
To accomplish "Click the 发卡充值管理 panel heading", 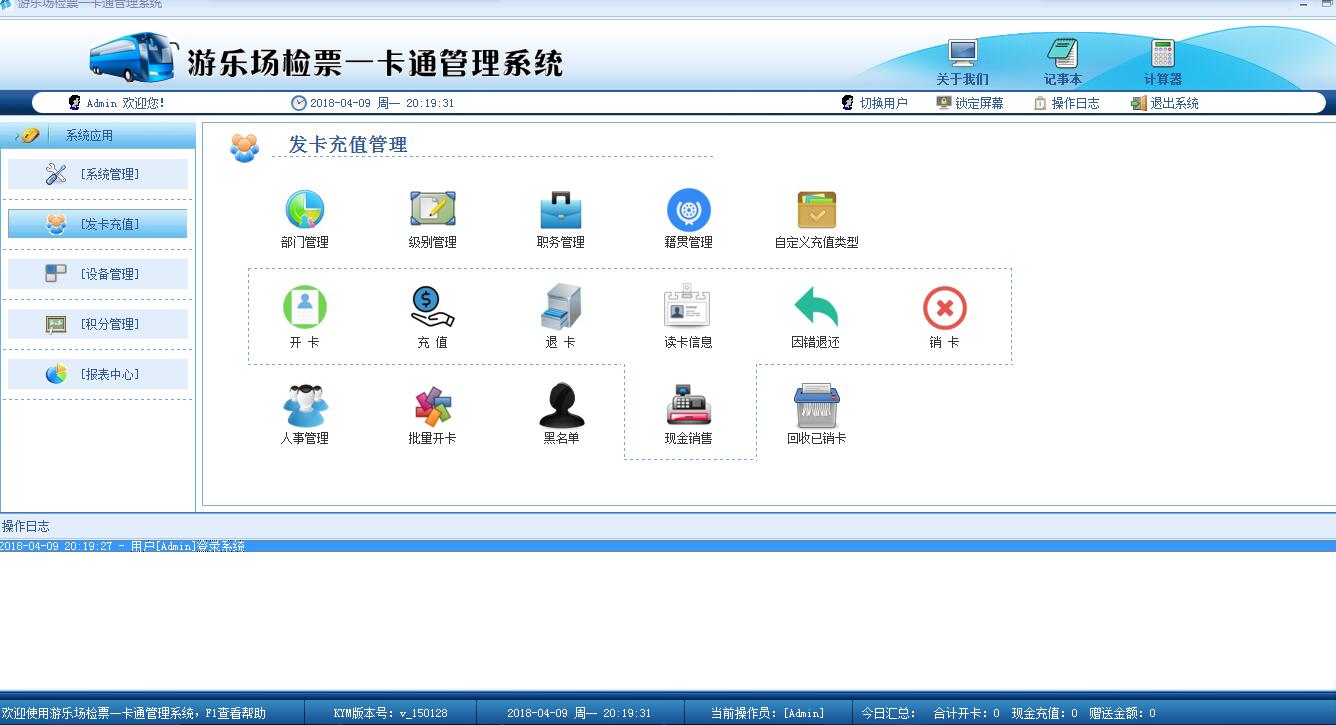I will point(348,145).
